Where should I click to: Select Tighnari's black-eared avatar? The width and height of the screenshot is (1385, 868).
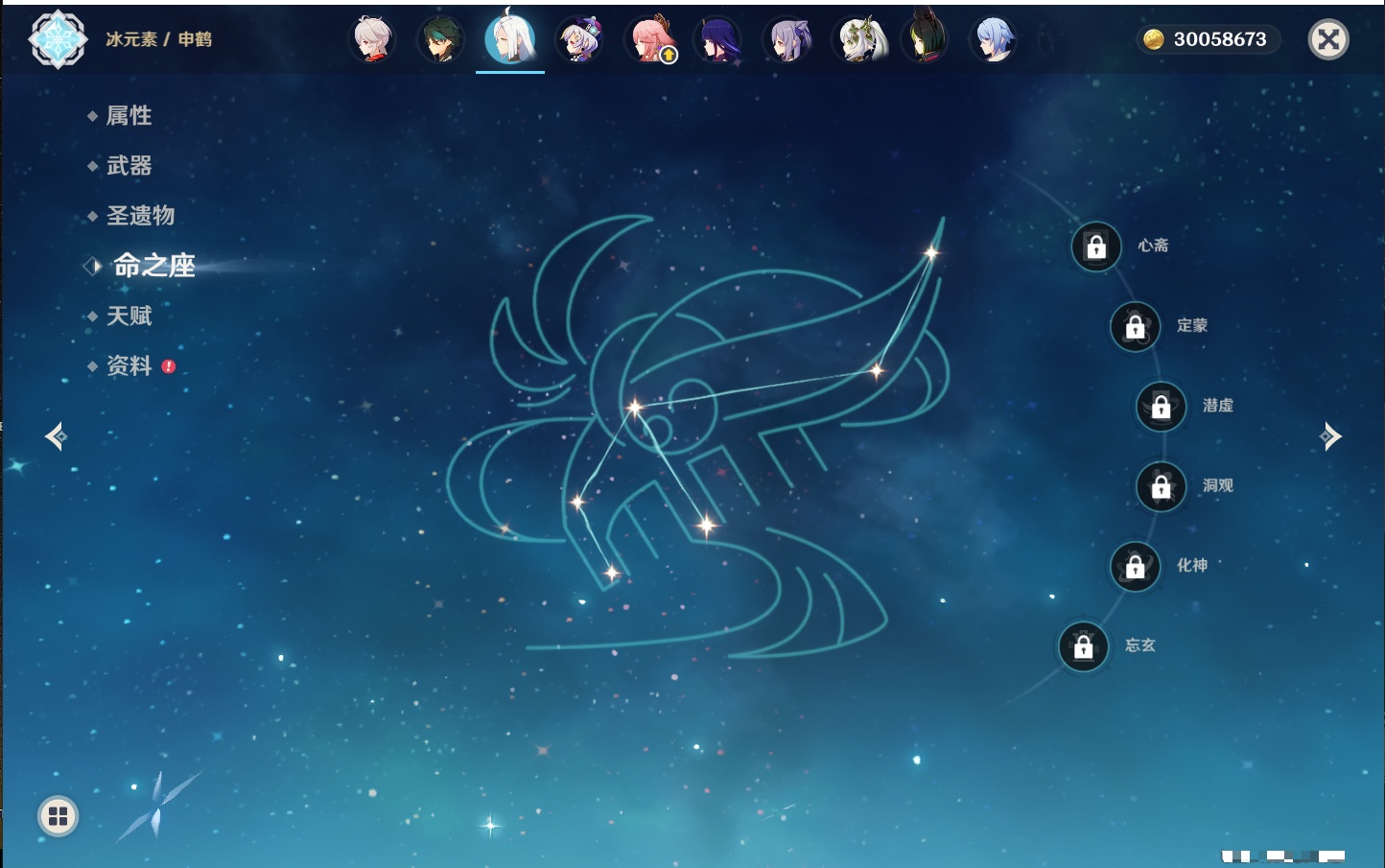926,36
